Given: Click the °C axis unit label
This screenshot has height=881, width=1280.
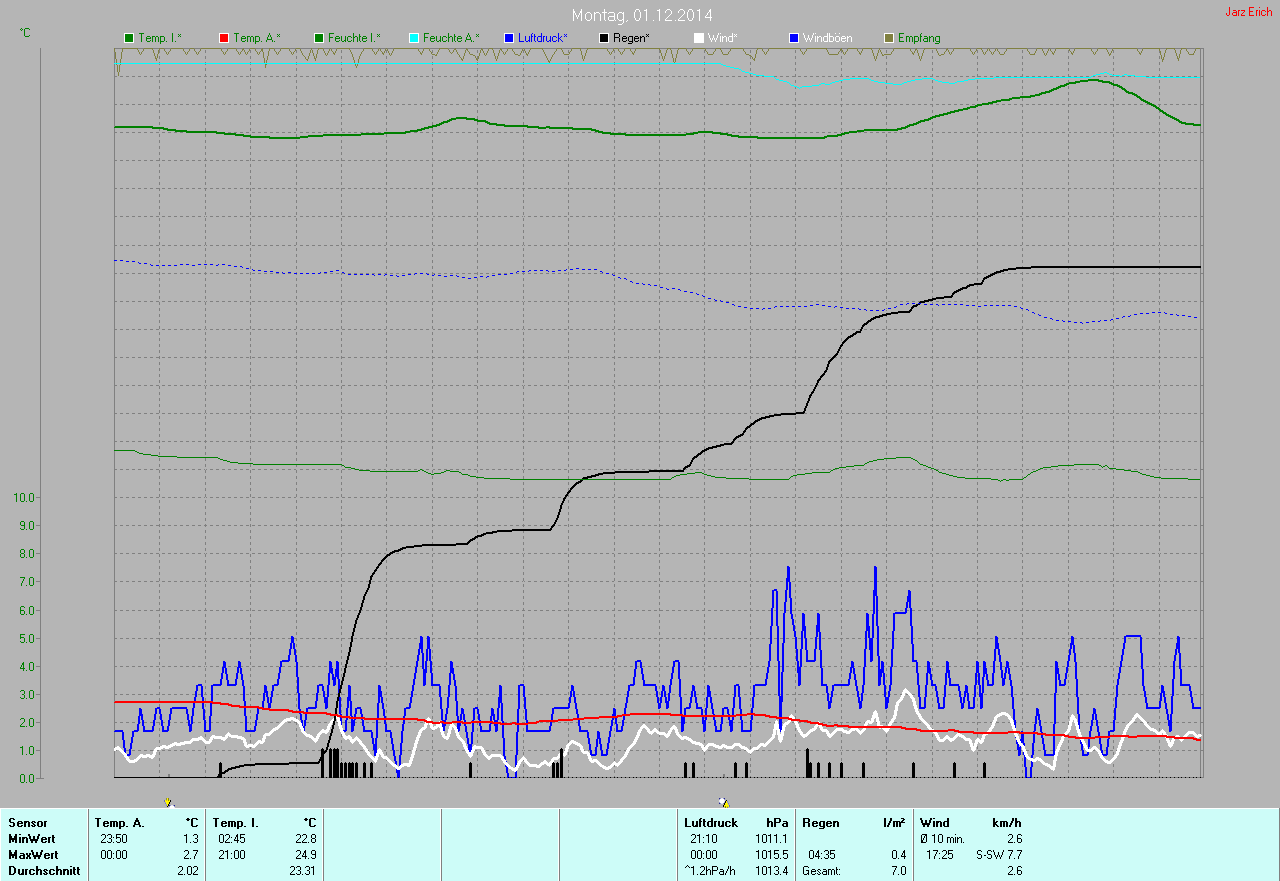Looking at the screenshot, I should tap(25, 33).
